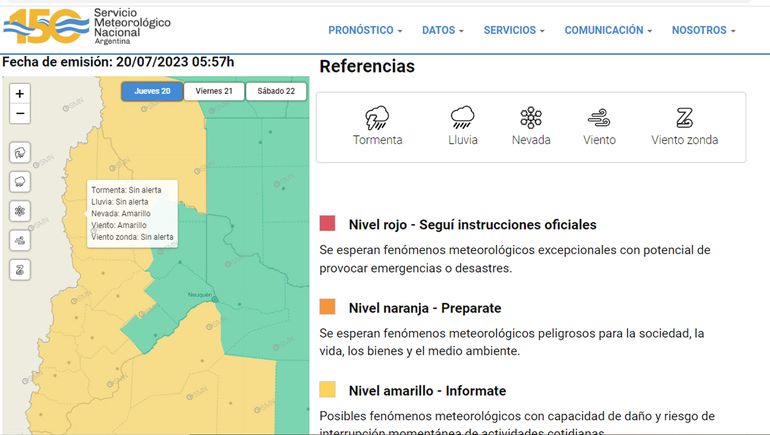Expand the SERVICIOS dropdown menu
This screenshot has height=435, width=770.
click(x=514, y=30)
